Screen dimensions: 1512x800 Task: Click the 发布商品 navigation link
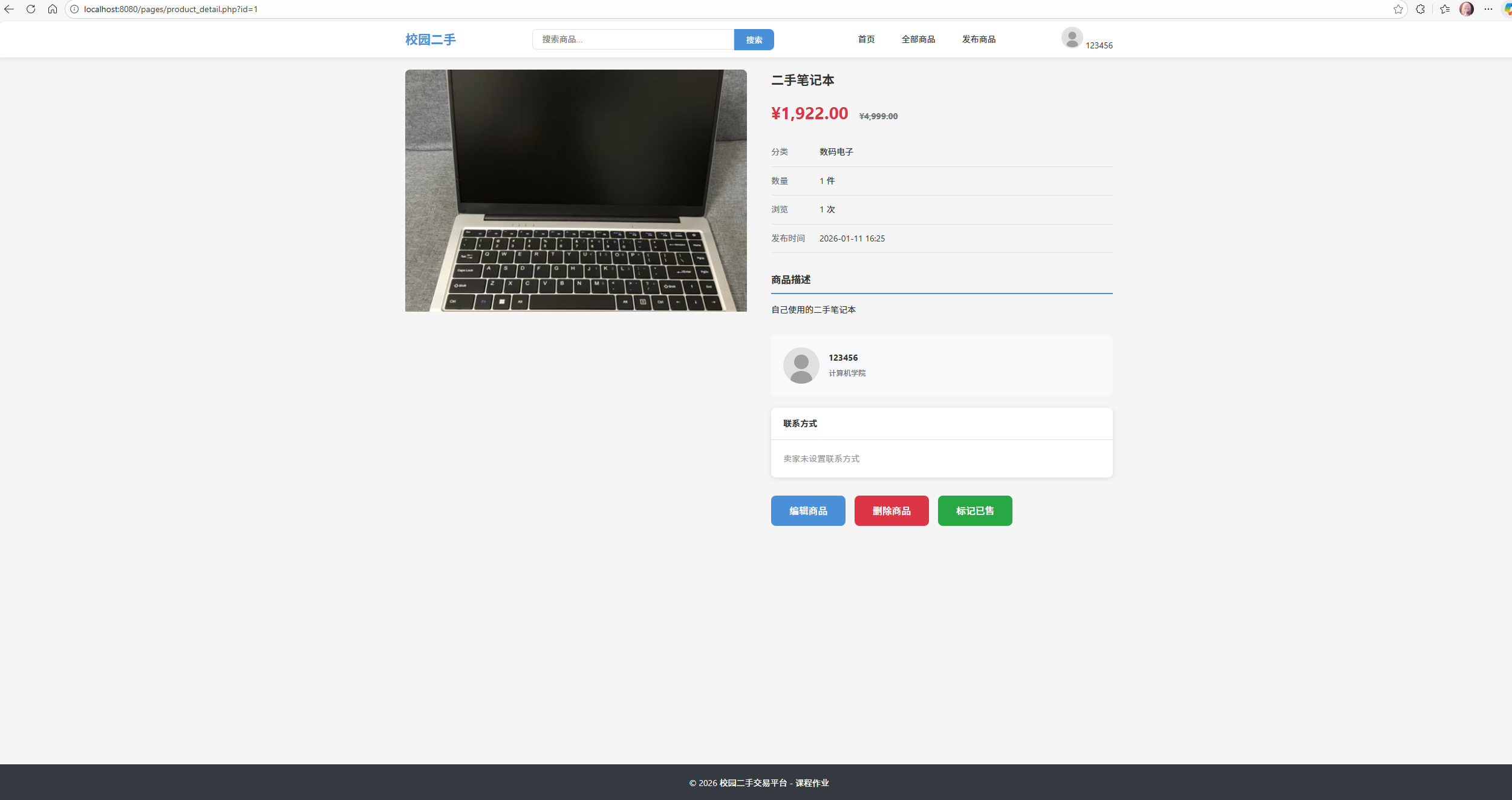(978, 39)
